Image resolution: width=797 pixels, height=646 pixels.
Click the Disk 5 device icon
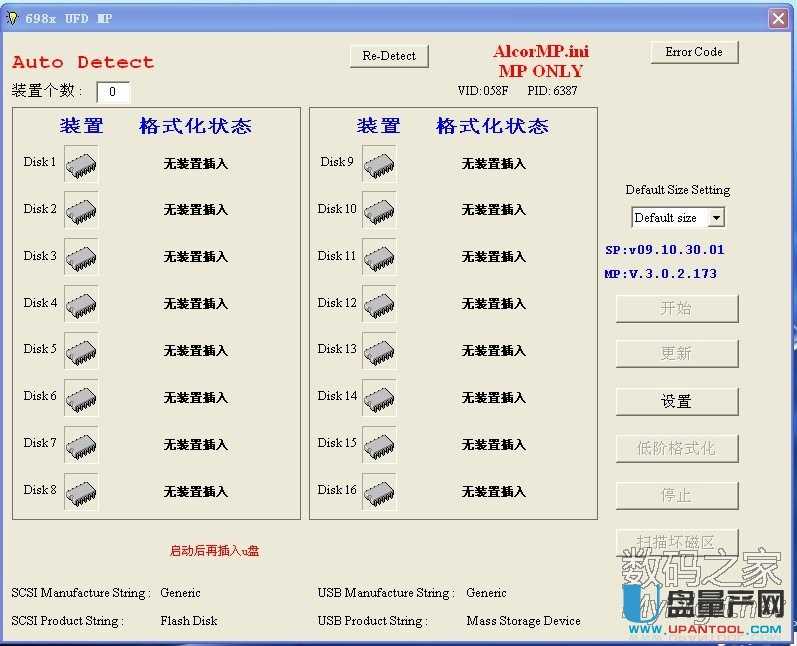81,352
